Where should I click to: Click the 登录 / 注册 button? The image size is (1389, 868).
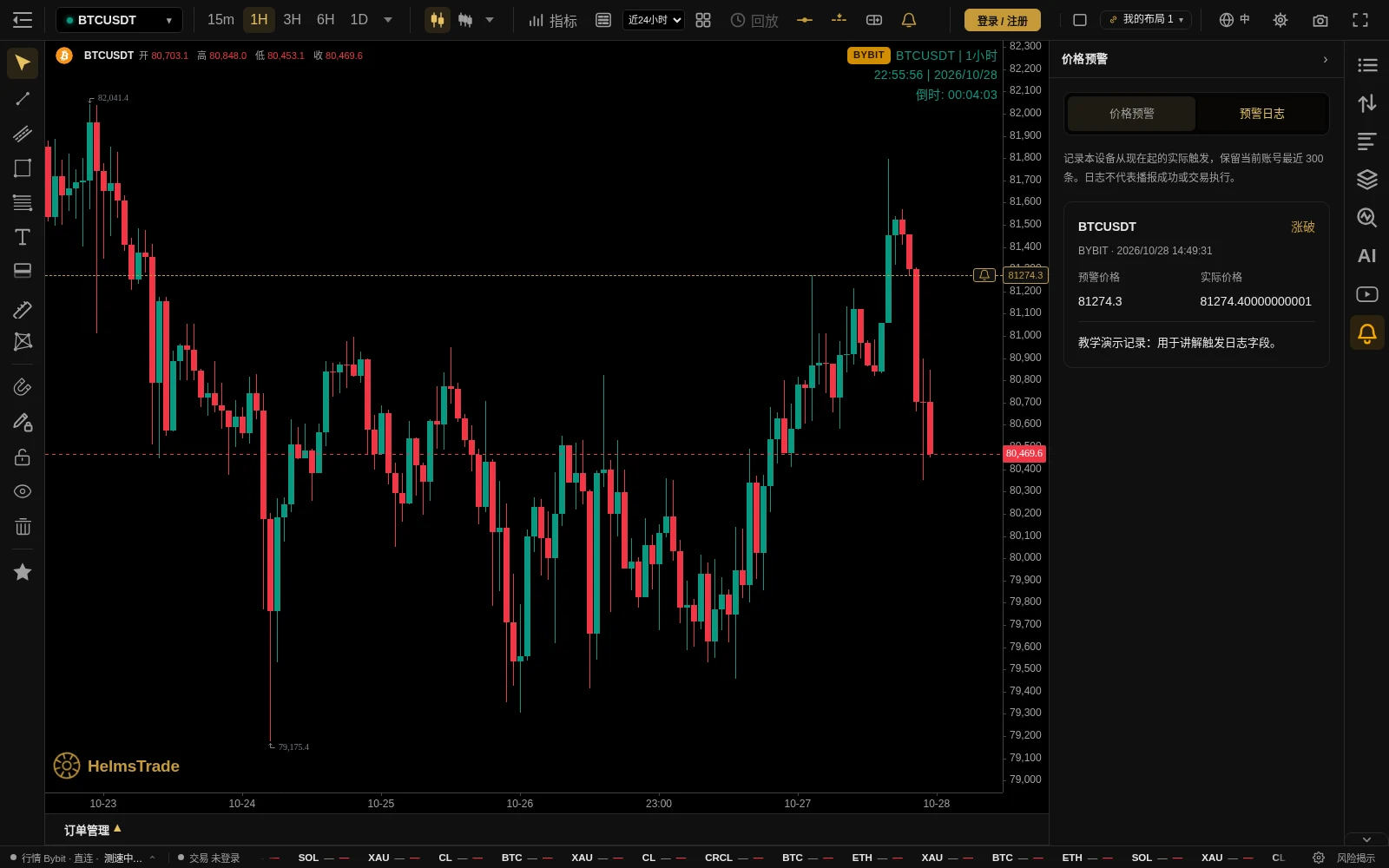pyautogui.click(x=1003, y=20)
